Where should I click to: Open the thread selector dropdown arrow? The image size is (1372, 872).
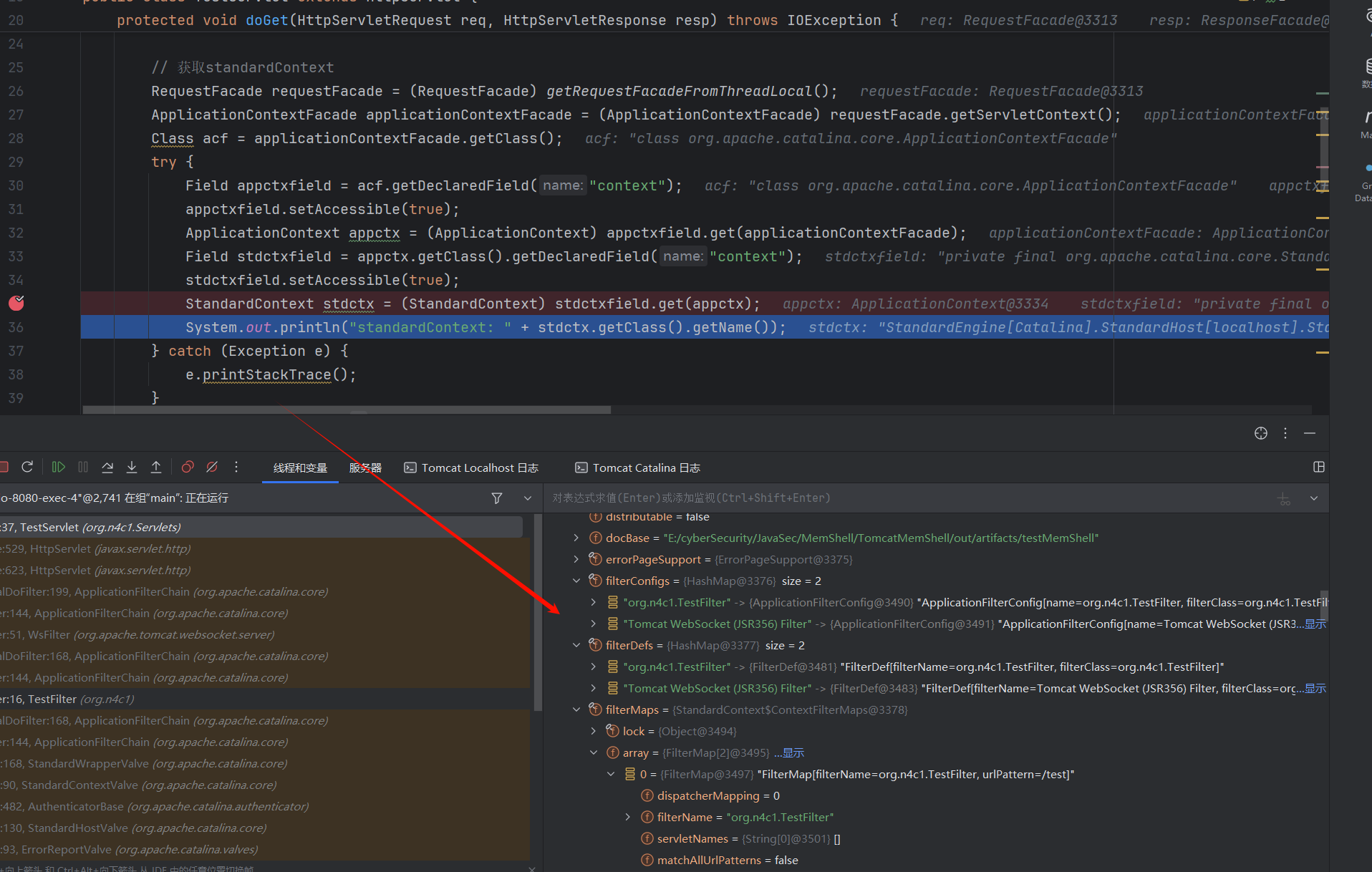coord(528,498)
